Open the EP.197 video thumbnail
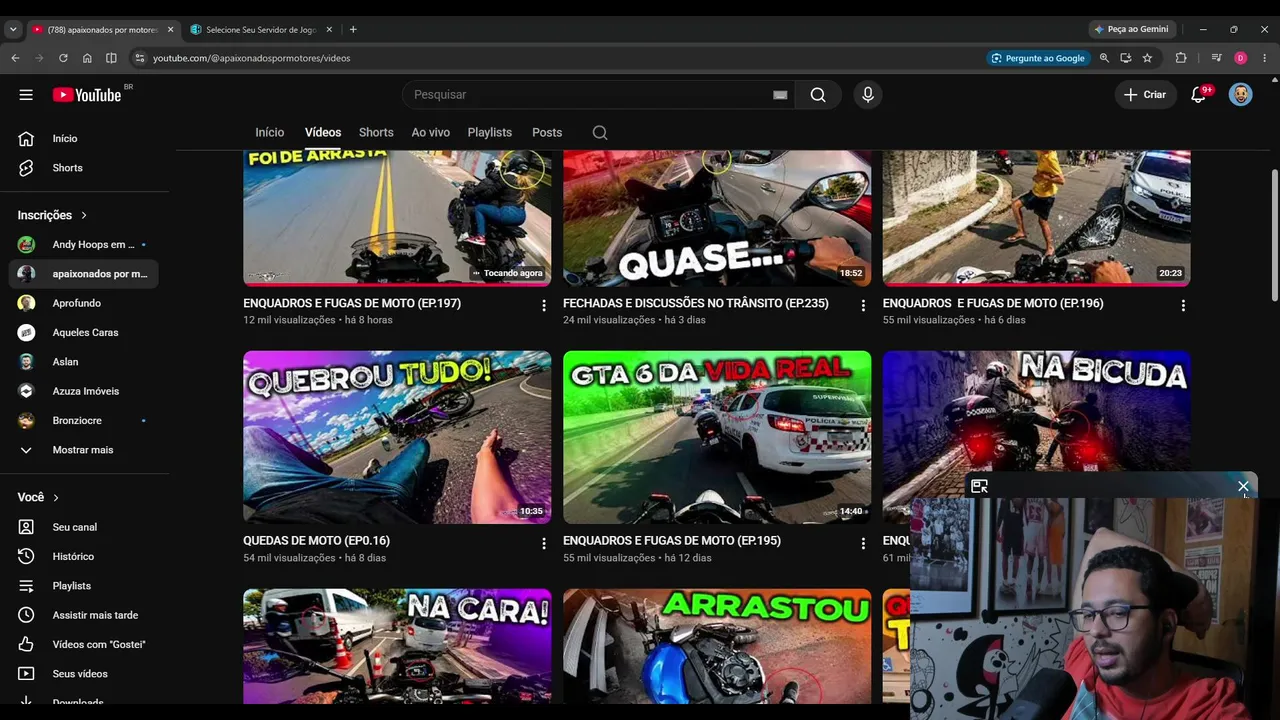The image size is (1280, 720). [397, 218]
